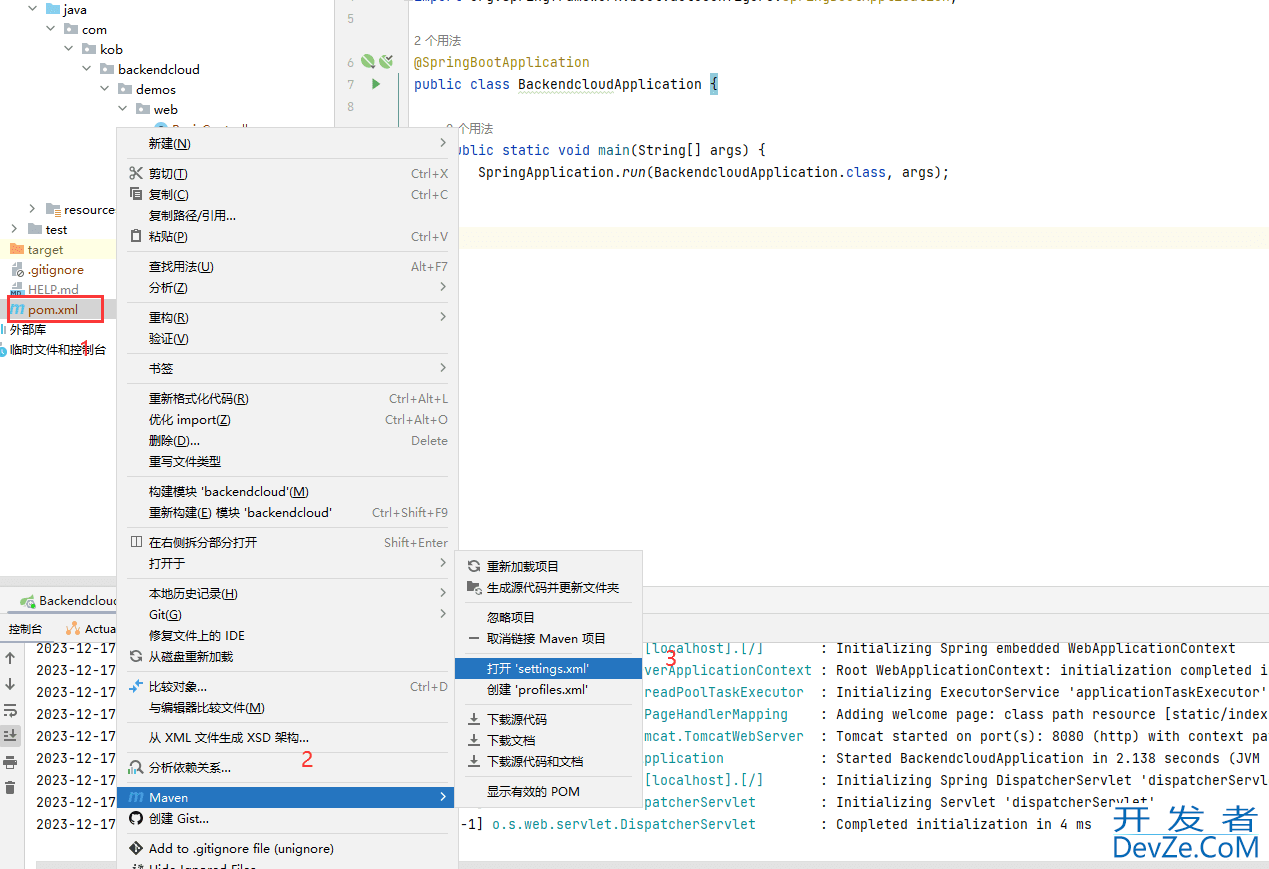Click the download icon beside 下载源代码

click(474, 719)
